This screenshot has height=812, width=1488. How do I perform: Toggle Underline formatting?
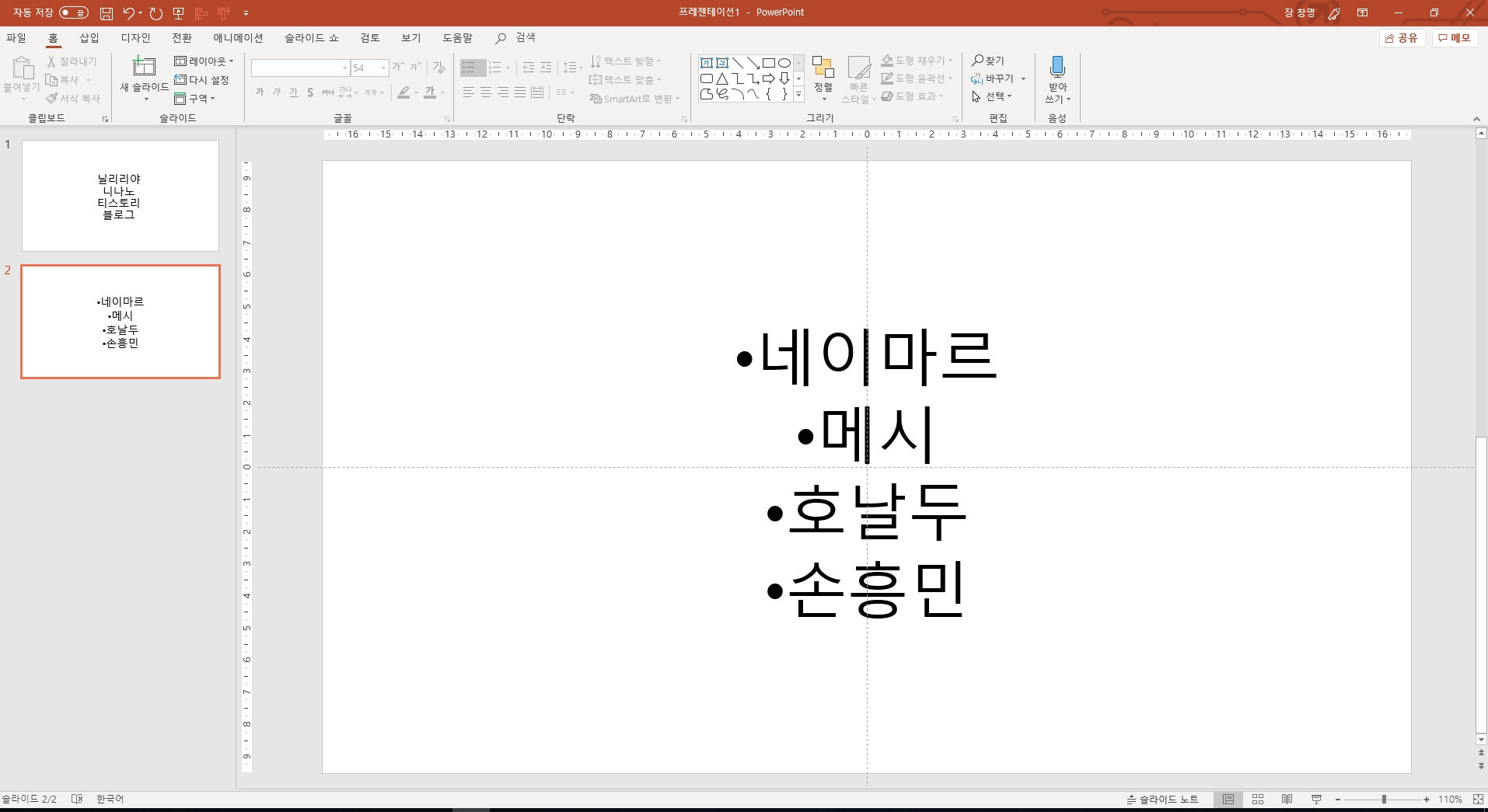(x=293, y=92)
